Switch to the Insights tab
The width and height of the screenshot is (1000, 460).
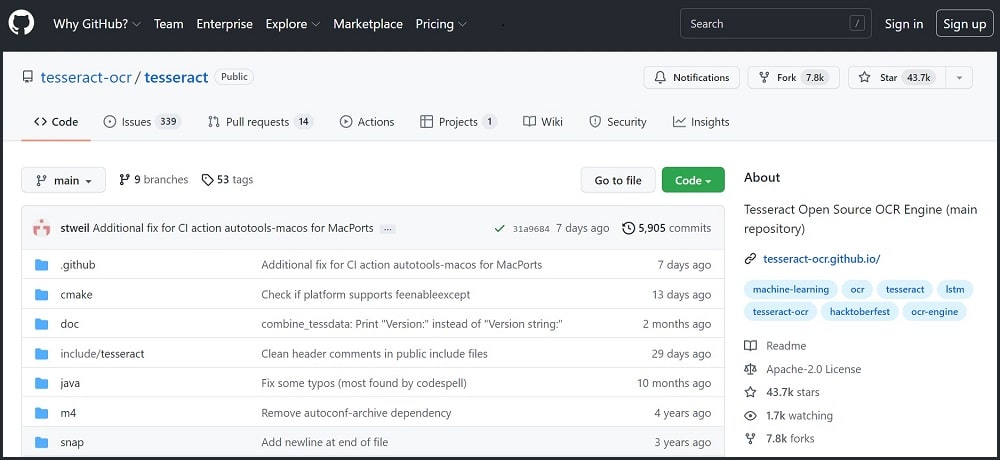click(x=701, y=122)
